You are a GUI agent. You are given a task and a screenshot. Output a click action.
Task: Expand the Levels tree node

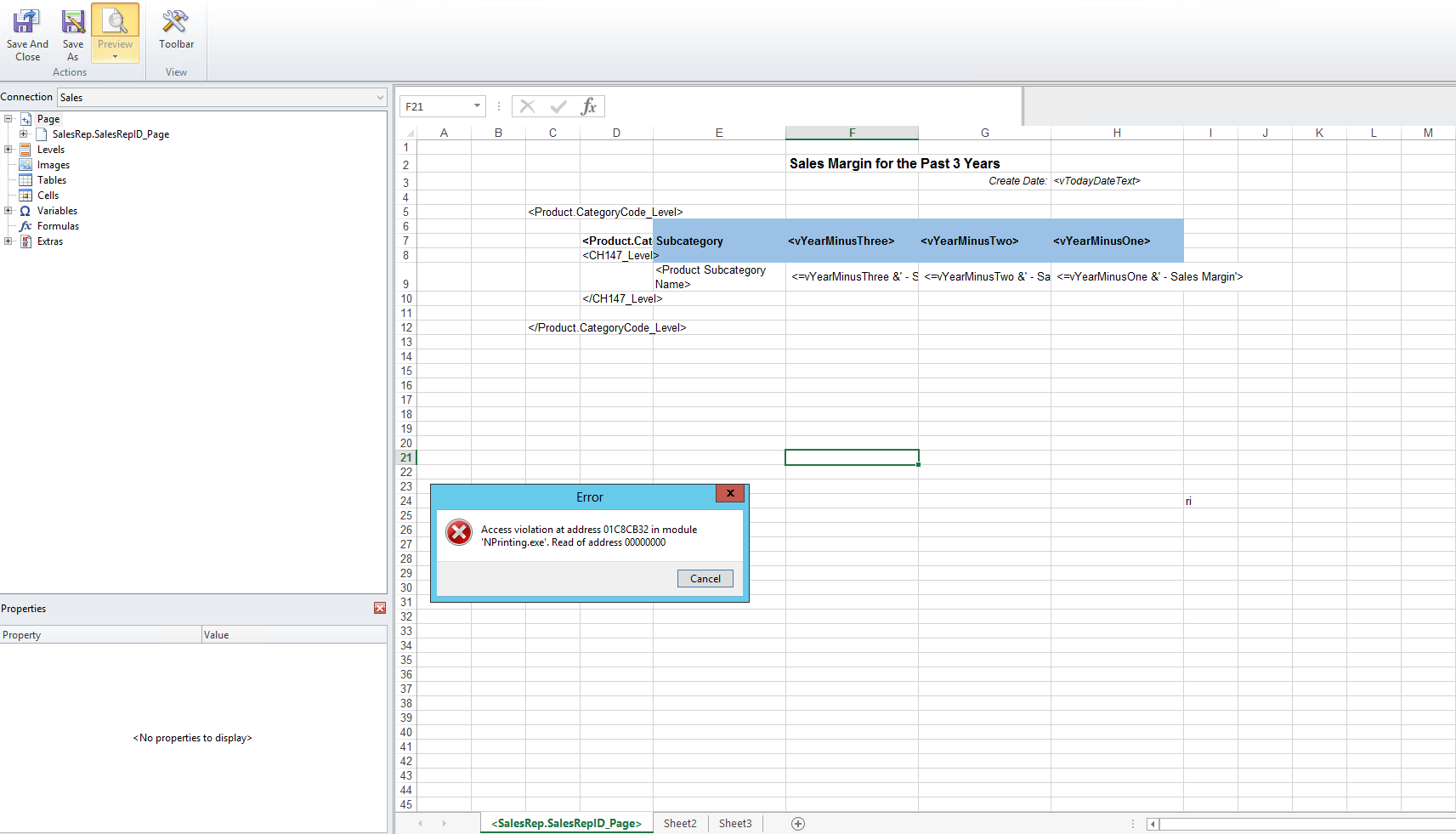click(x=8, y=150)
